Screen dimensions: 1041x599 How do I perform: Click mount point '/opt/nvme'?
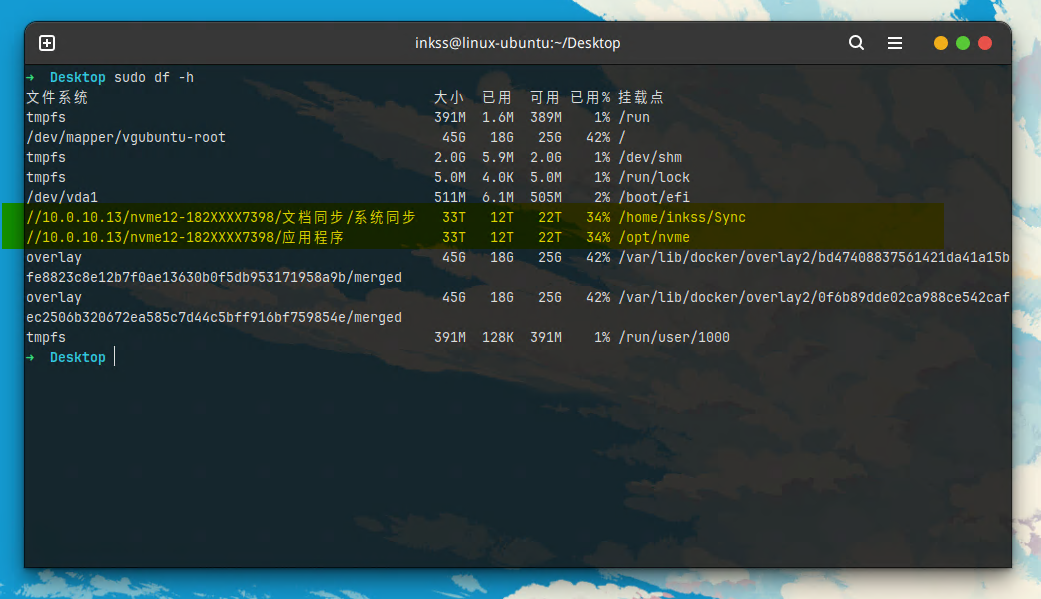pos(654,237)
